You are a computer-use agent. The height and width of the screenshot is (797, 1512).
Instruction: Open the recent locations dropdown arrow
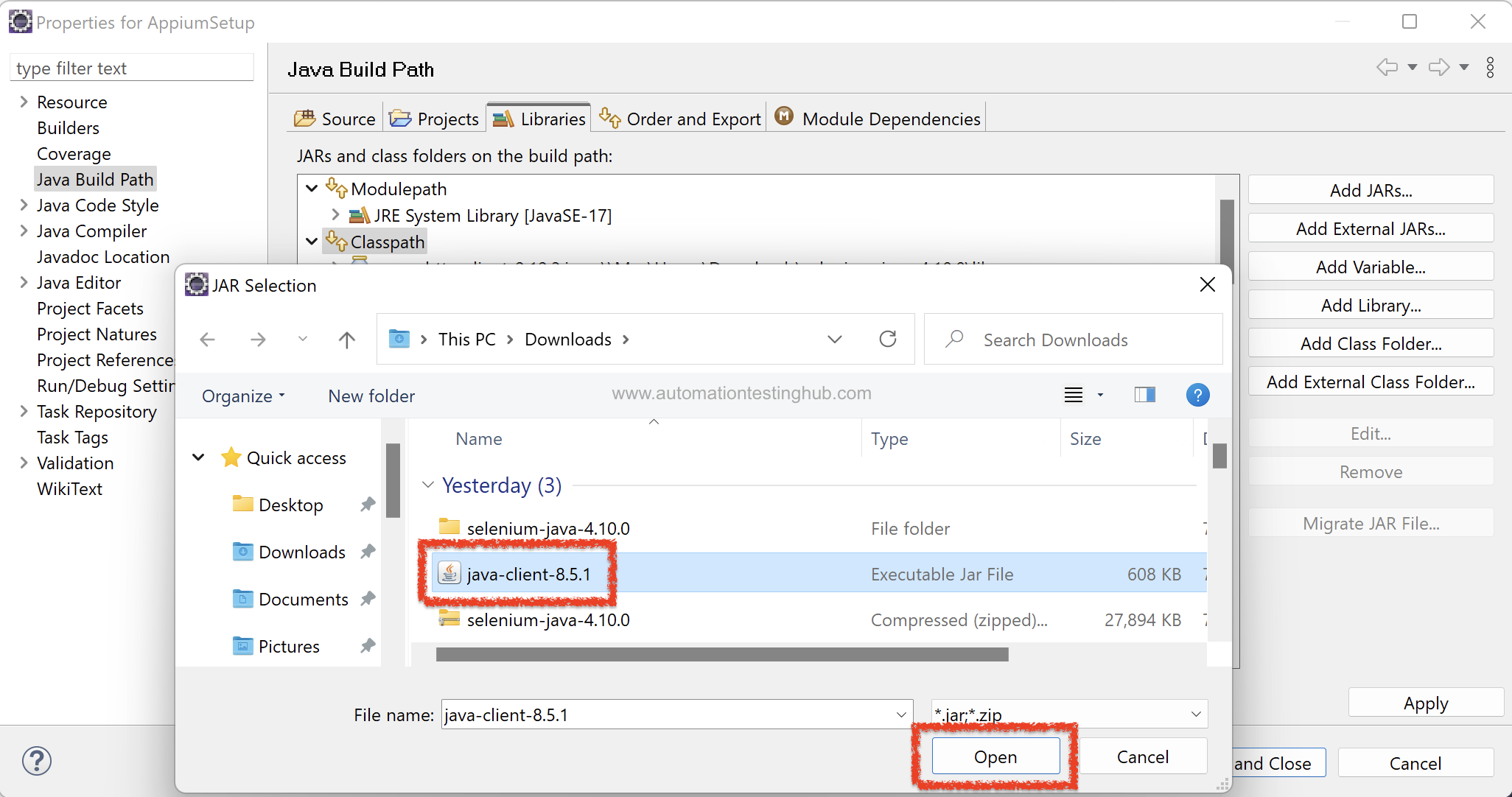point(302,339)
